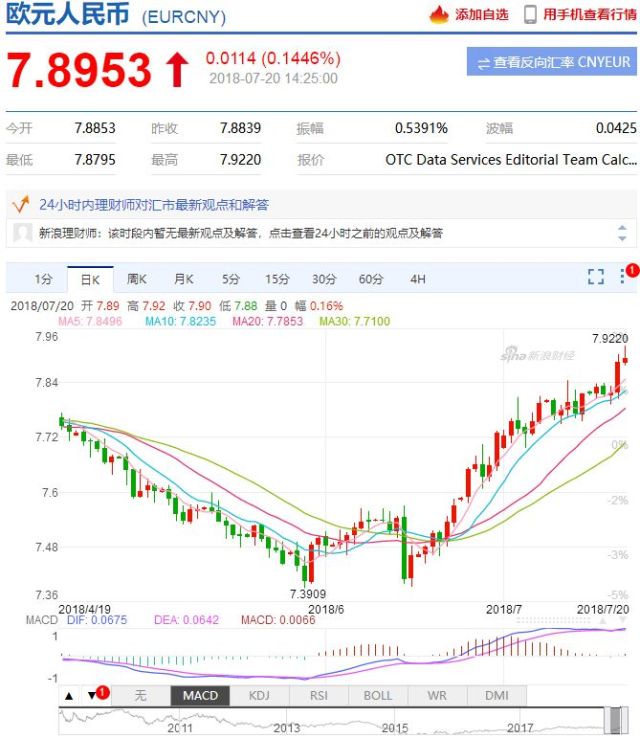
Task: Switch to the 4H chart tab
Action: coord(417,279)
